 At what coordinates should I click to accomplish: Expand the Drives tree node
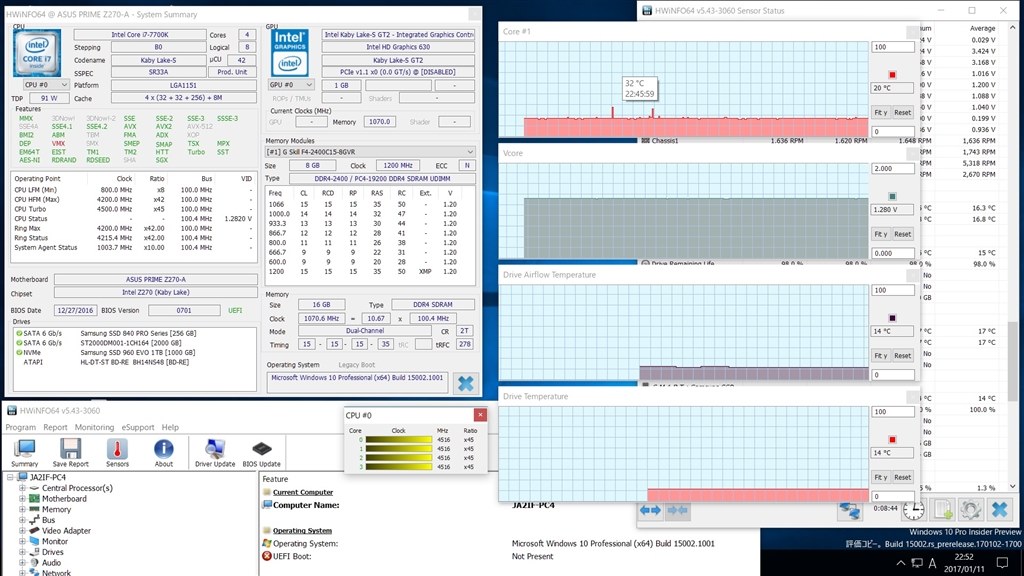tap(22, 552)
